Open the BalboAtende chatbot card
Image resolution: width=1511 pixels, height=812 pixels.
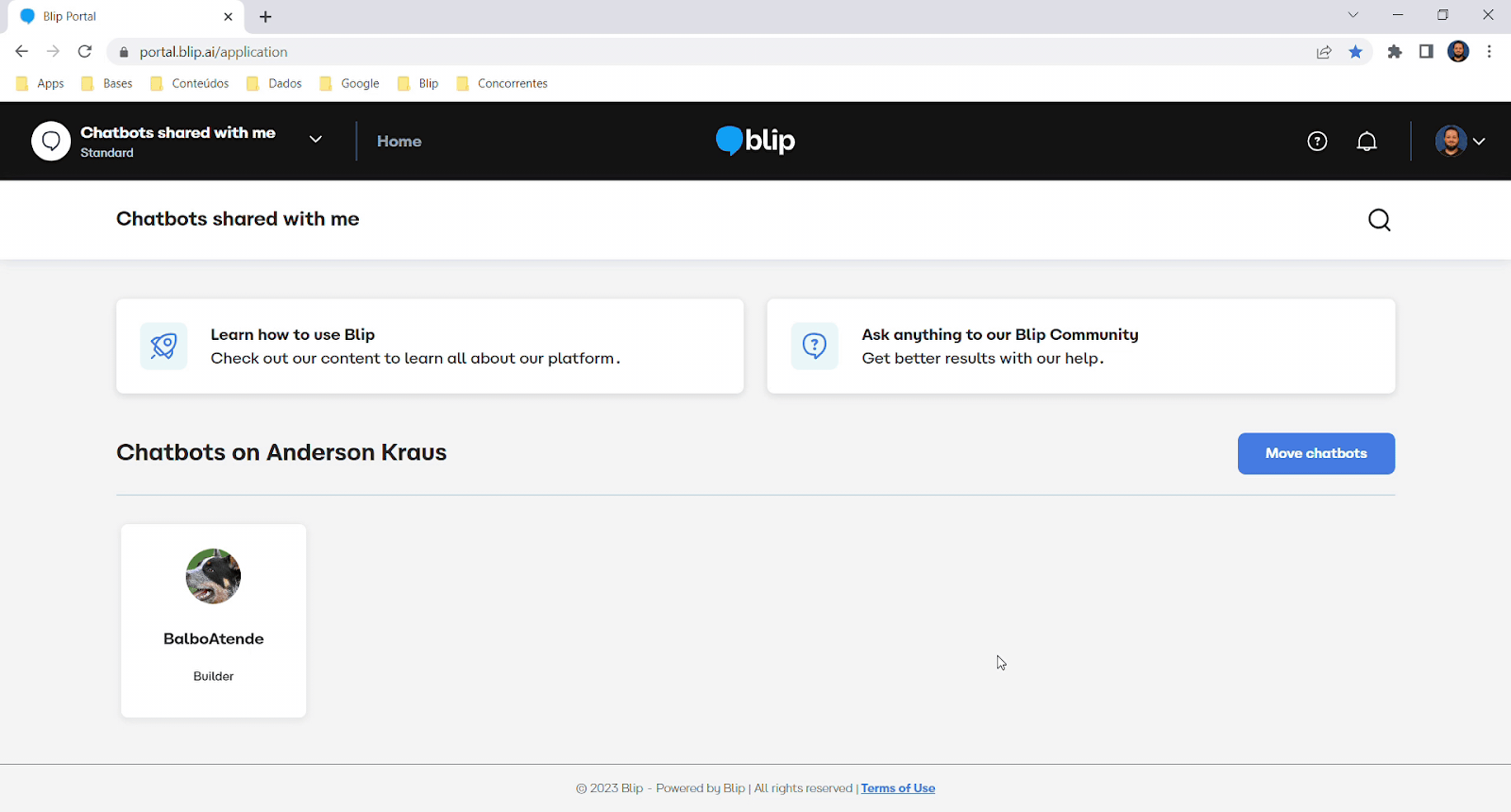pos(213,620)
